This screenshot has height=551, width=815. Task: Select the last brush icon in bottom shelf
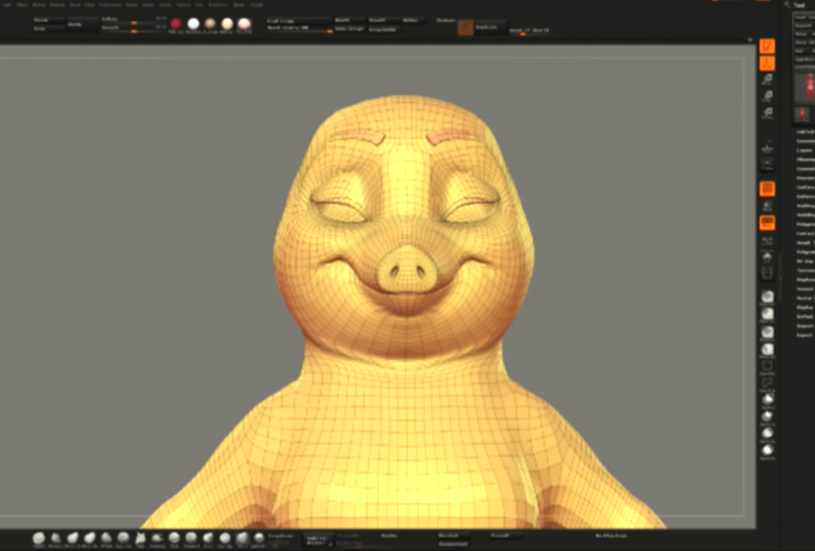pos(259,539)
